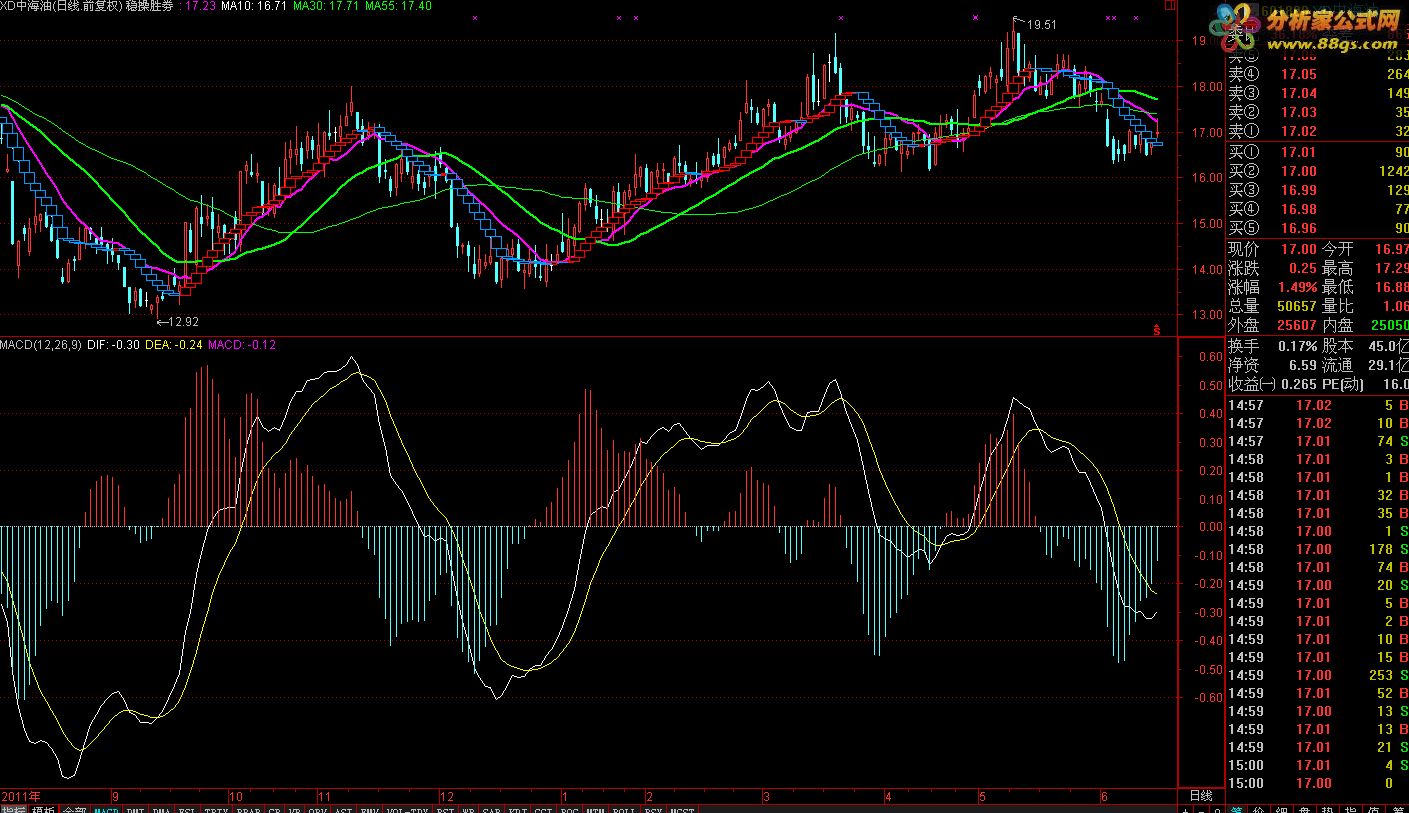
Task: Select the 指标 tab at bottom left
Action: (x=14, y=807)
